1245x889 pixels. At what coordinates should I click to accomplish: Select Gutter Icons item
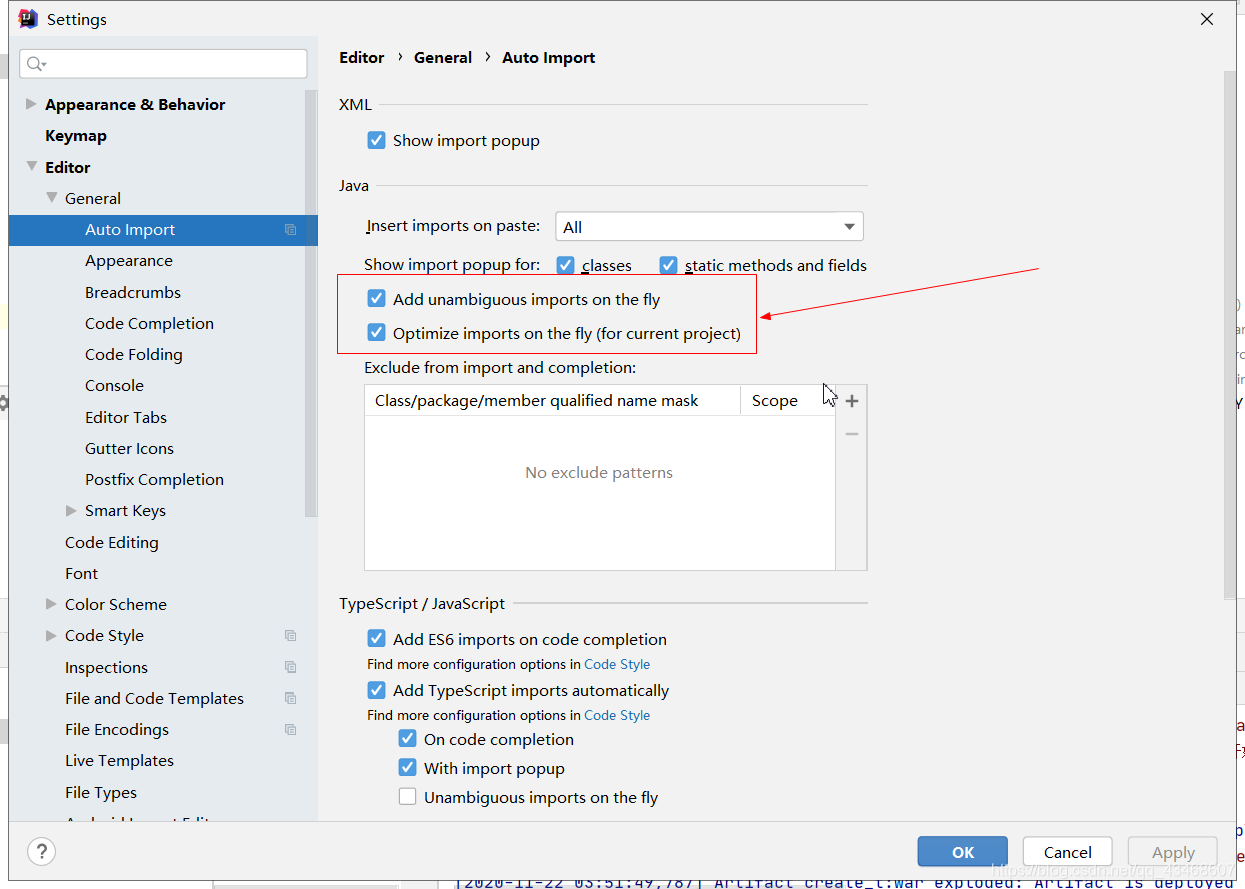tap(130, 449)
